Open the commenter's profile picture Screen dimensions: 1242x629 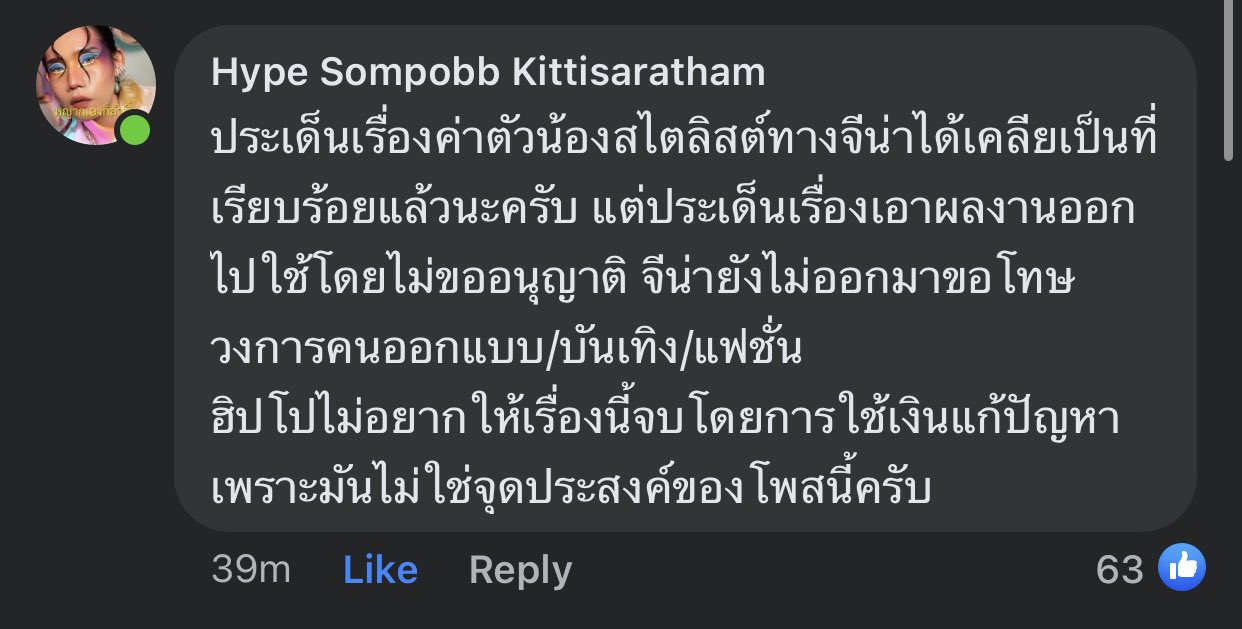(x=93, y=84)
